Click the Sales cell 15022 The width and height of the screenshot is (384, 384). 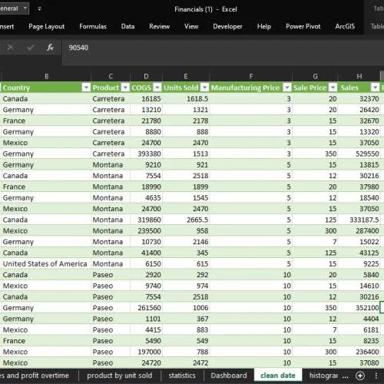point(359,242)
